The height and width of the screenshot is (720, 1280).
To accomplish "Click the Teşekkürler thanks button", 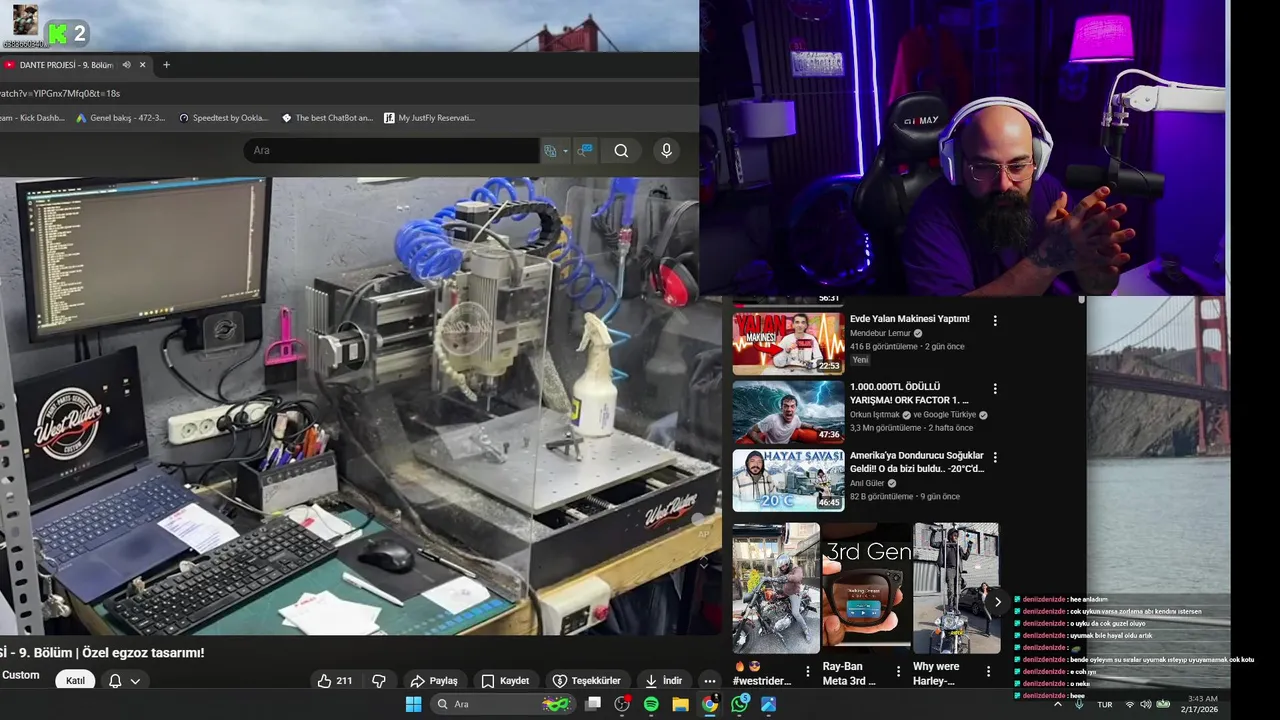I will [x=587, y=681].
